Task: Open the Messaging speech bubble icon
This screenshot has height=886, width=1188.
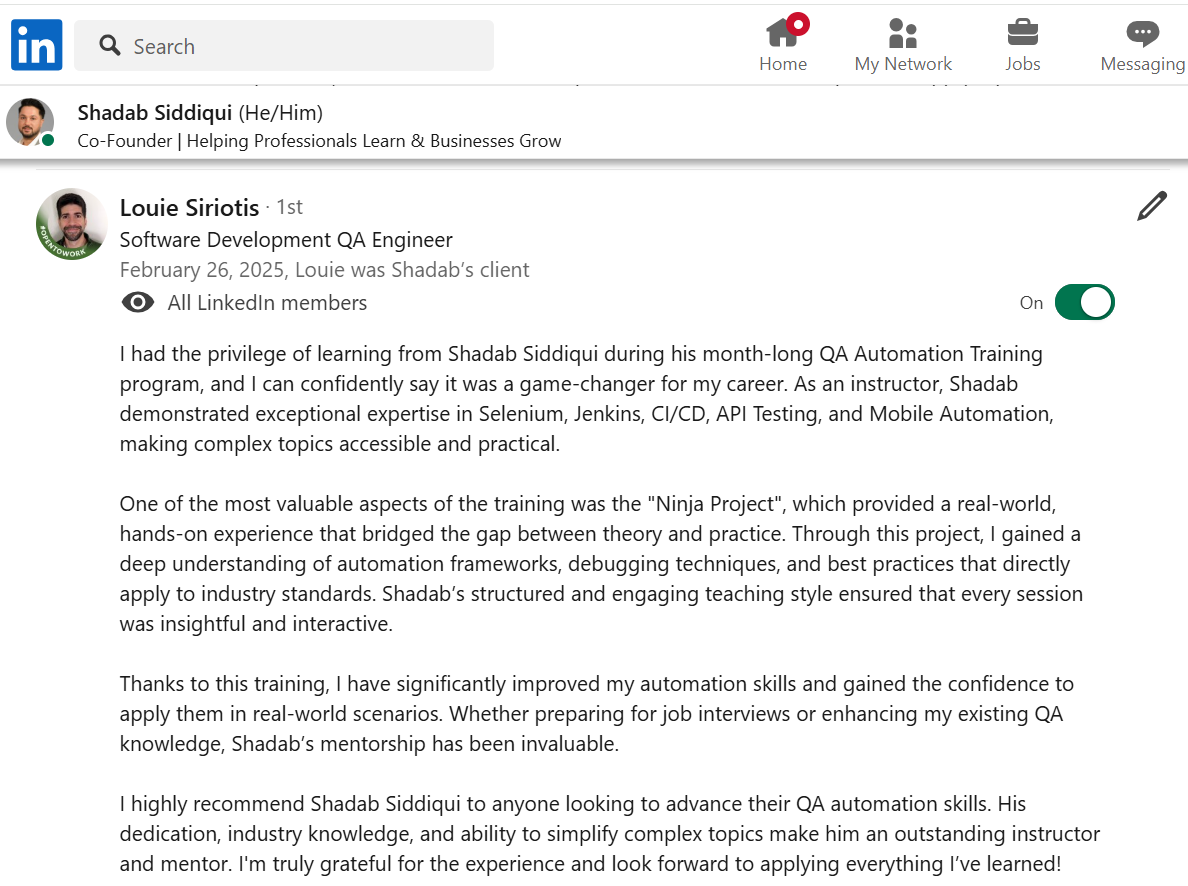Action: coord(1142,34)
